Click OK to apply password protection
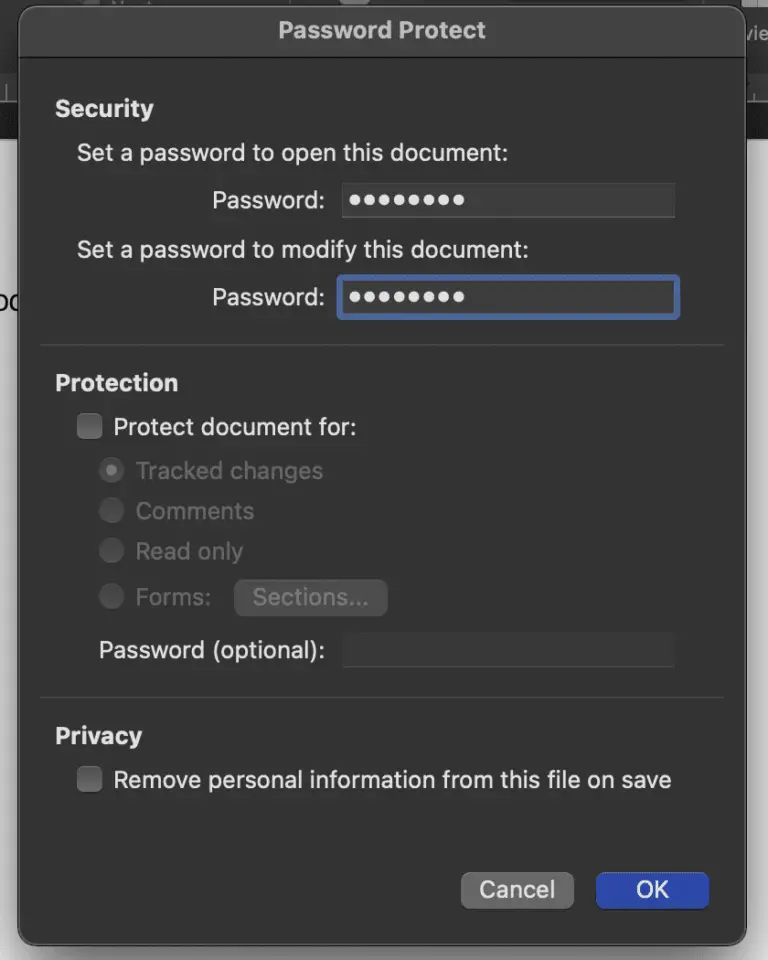Viewport: 768px width, 960px height. (652, 890)
